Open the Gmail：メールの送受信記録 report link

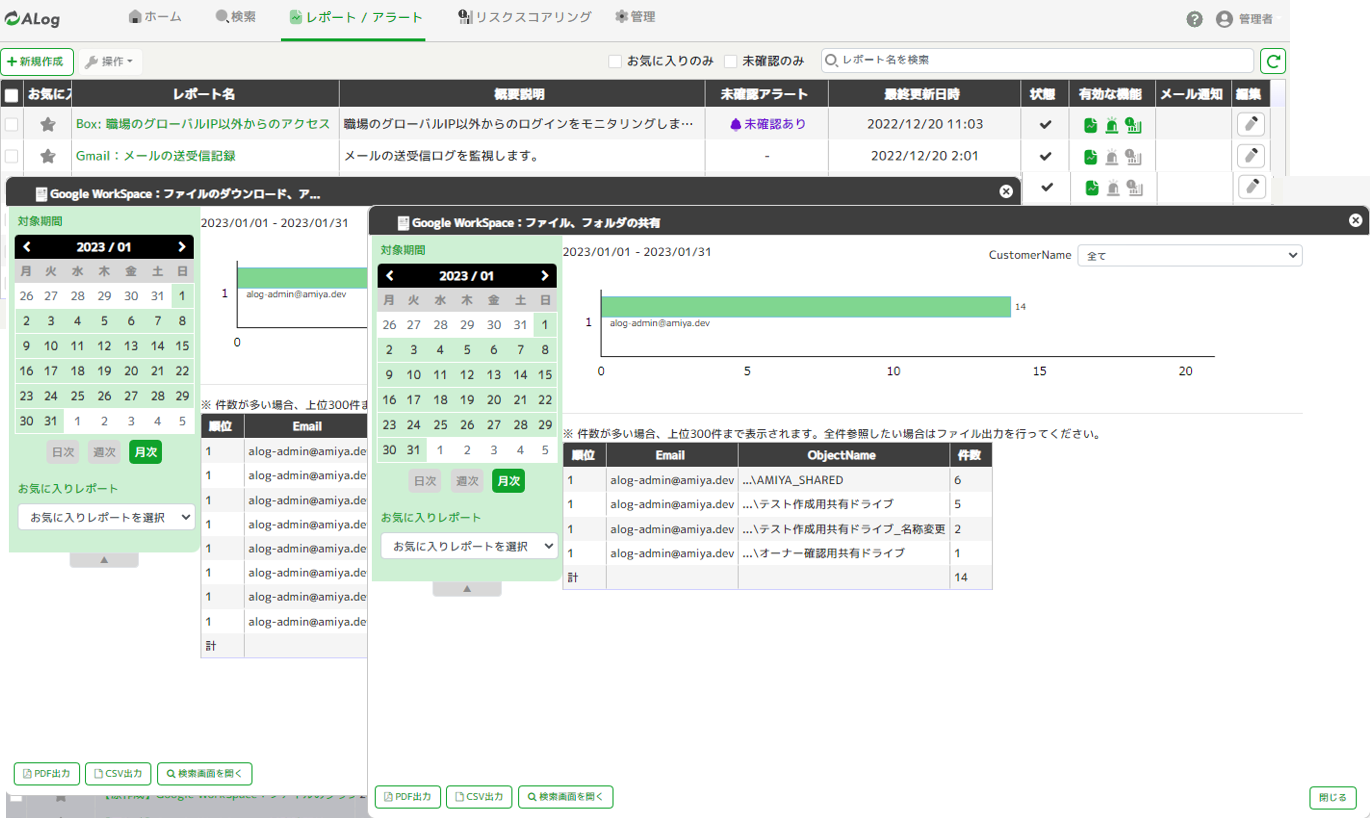pos(156,156)
